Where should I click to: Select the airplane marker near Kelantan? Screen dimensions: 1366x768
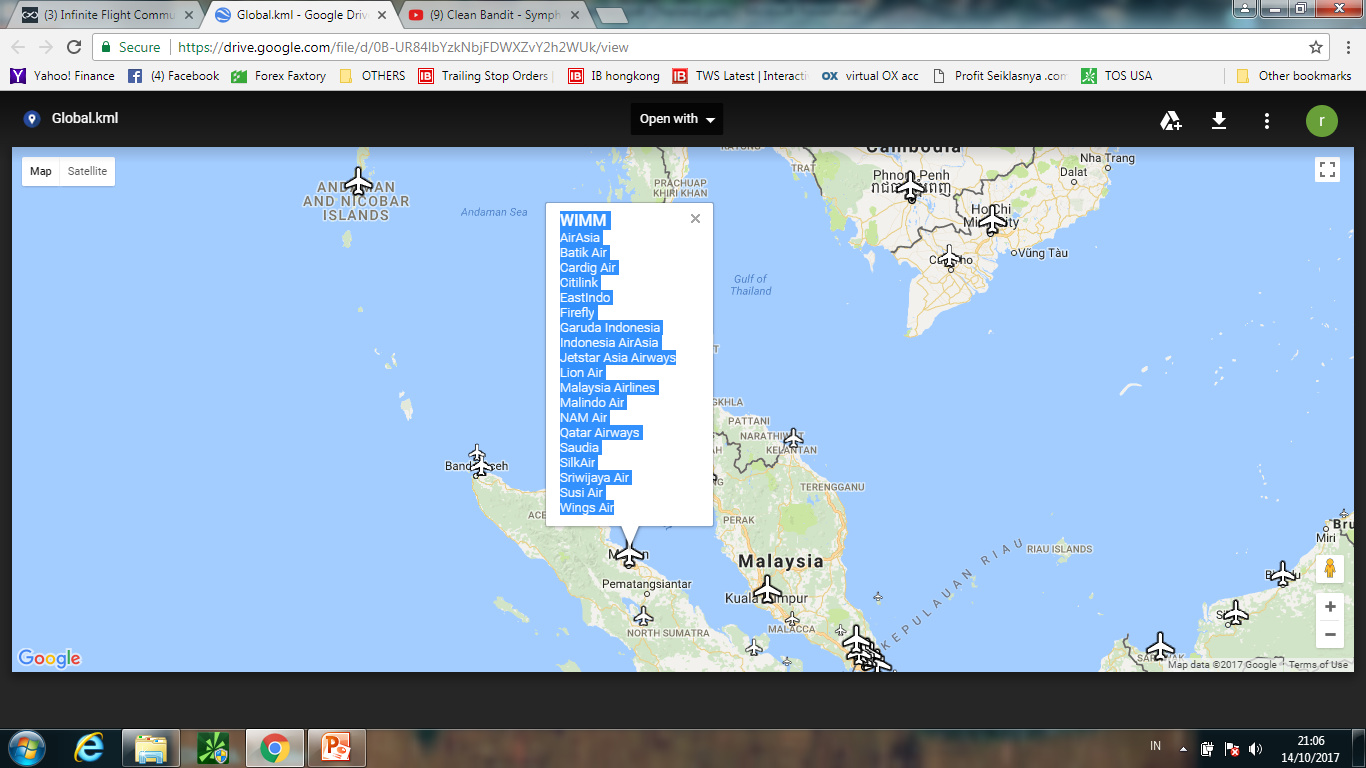(x=793, y=438)
